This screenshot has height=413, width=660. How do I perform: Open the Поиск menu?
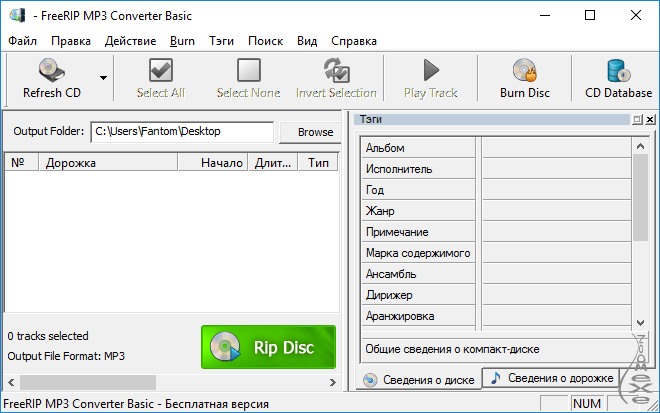tap(266, 41)
